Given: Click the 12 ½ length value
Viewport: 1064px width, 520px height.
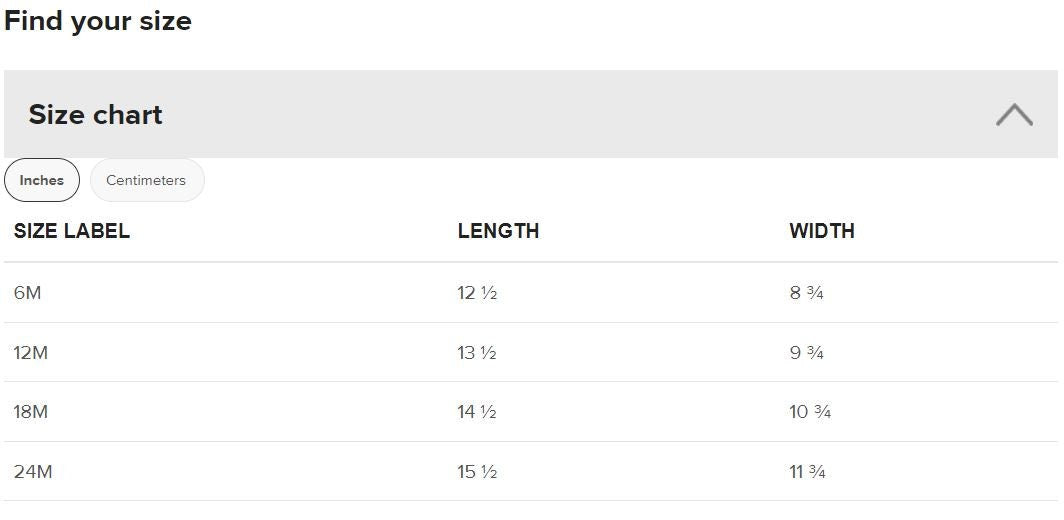Looking at the screenshot, I should coord(477,293).
